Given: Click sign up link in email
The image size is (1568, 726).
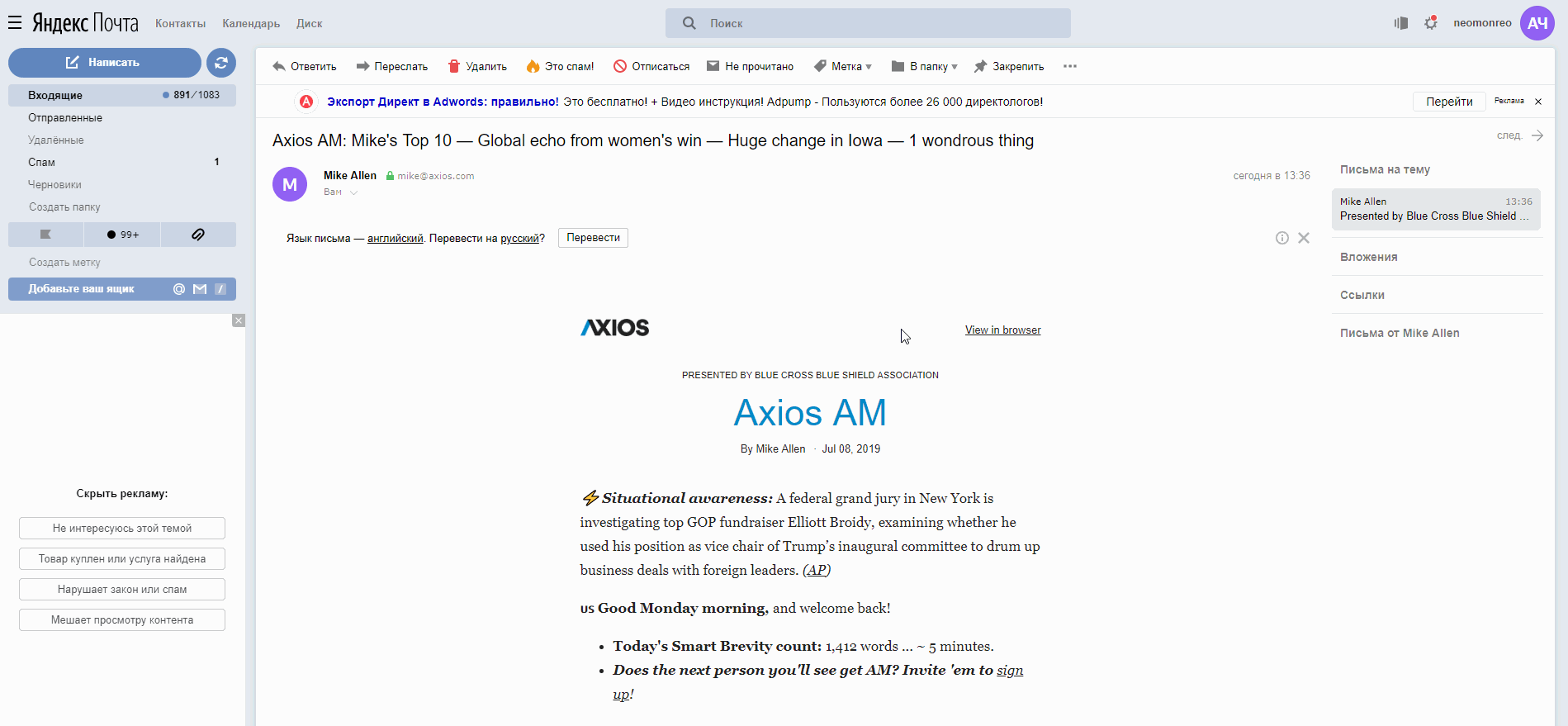Looking at the screenshot, I should tap(1010, 670).
